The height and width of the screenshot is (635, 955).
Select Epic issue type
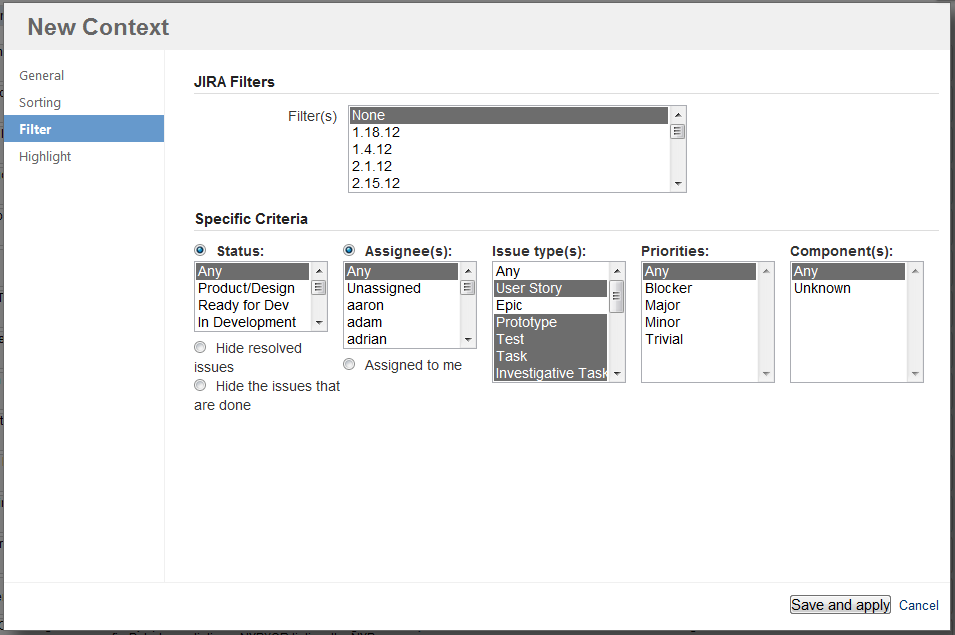(551, 306)
